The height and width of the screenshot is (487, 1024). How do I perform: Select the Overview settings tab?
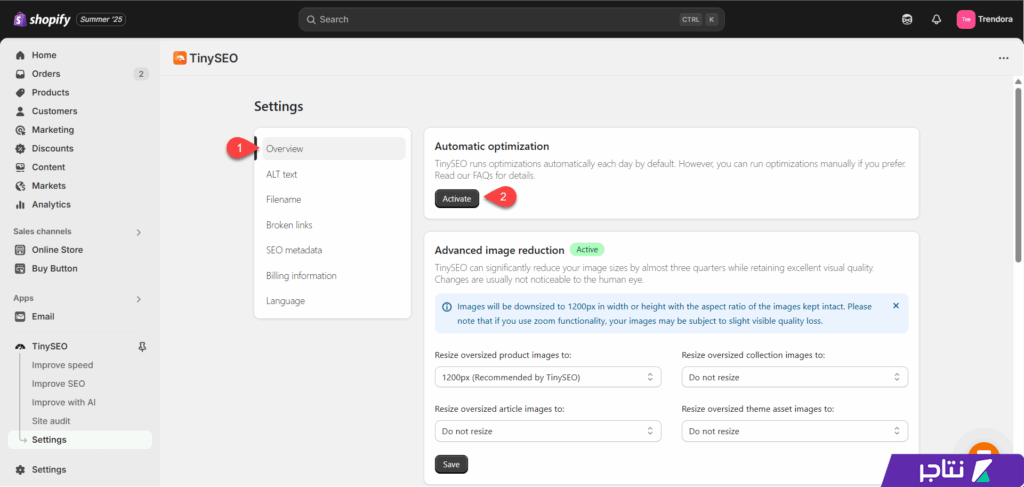333,148
